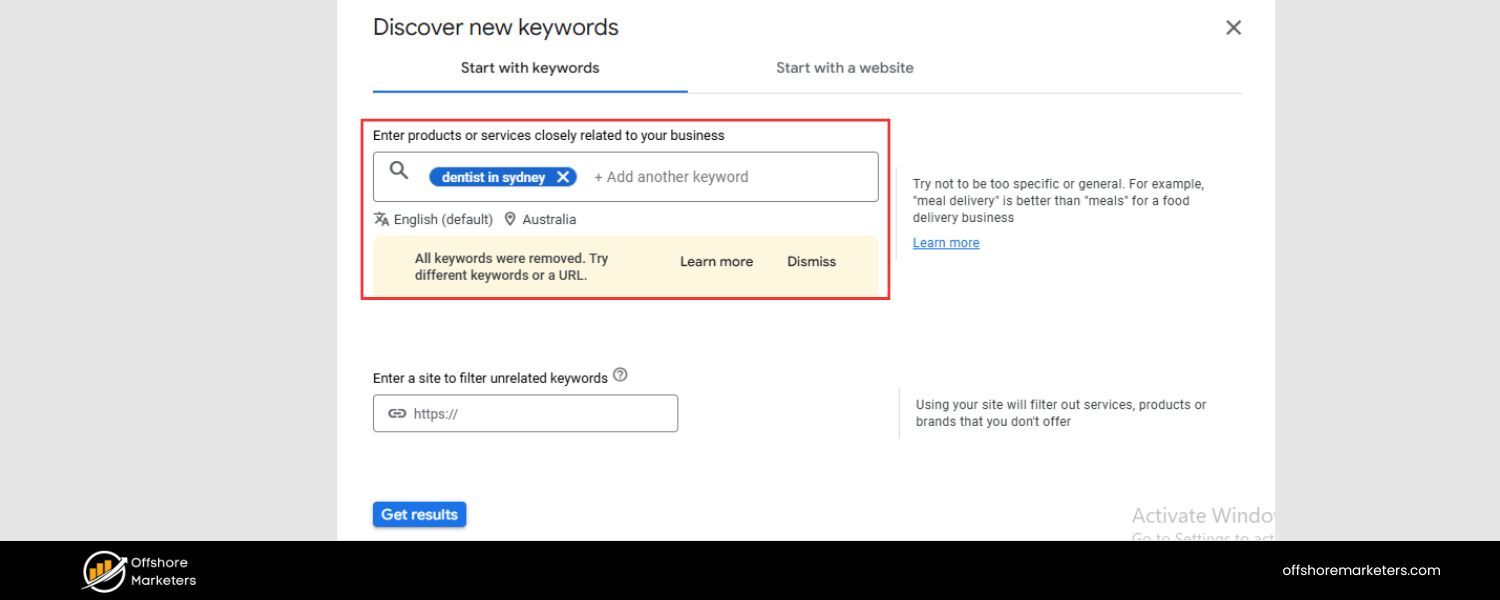Remove the dentist in sydney keyword chip
This screenshot has width=1500, height=600.
(564, 177)
